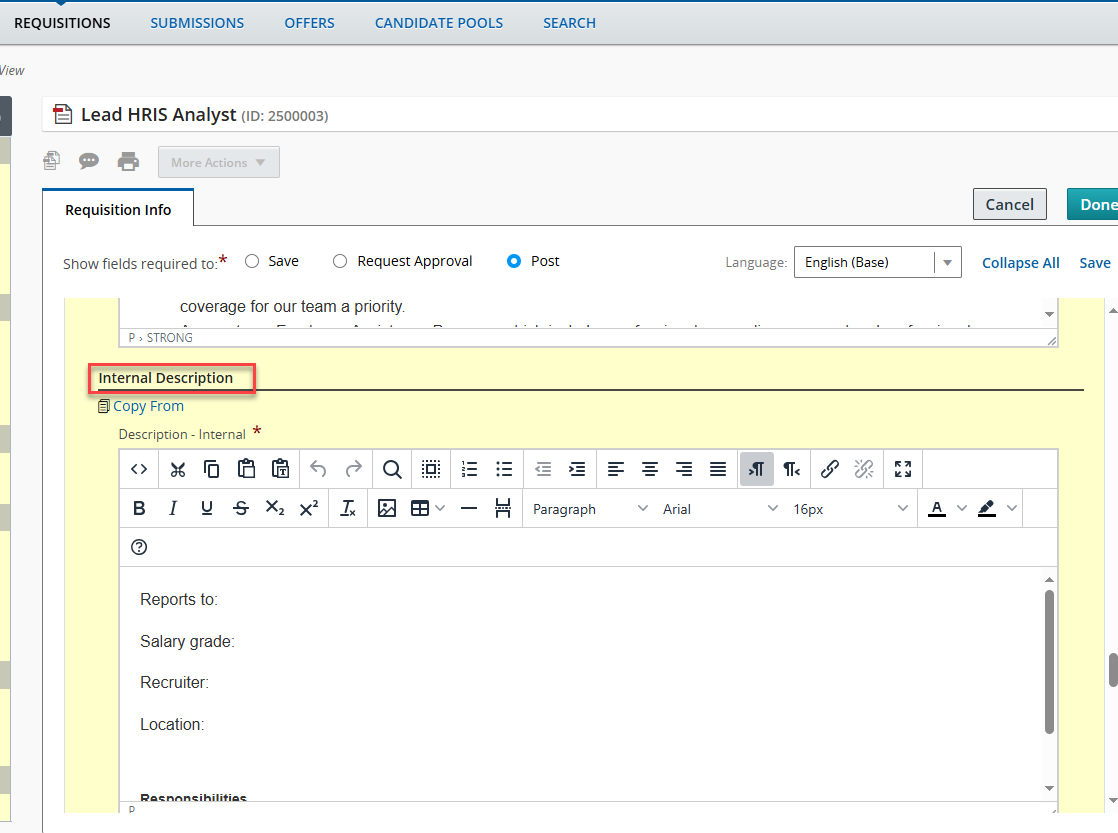Apply subscript formatting
Screen dimensions: 1118x833
click(x=275, y=509)
